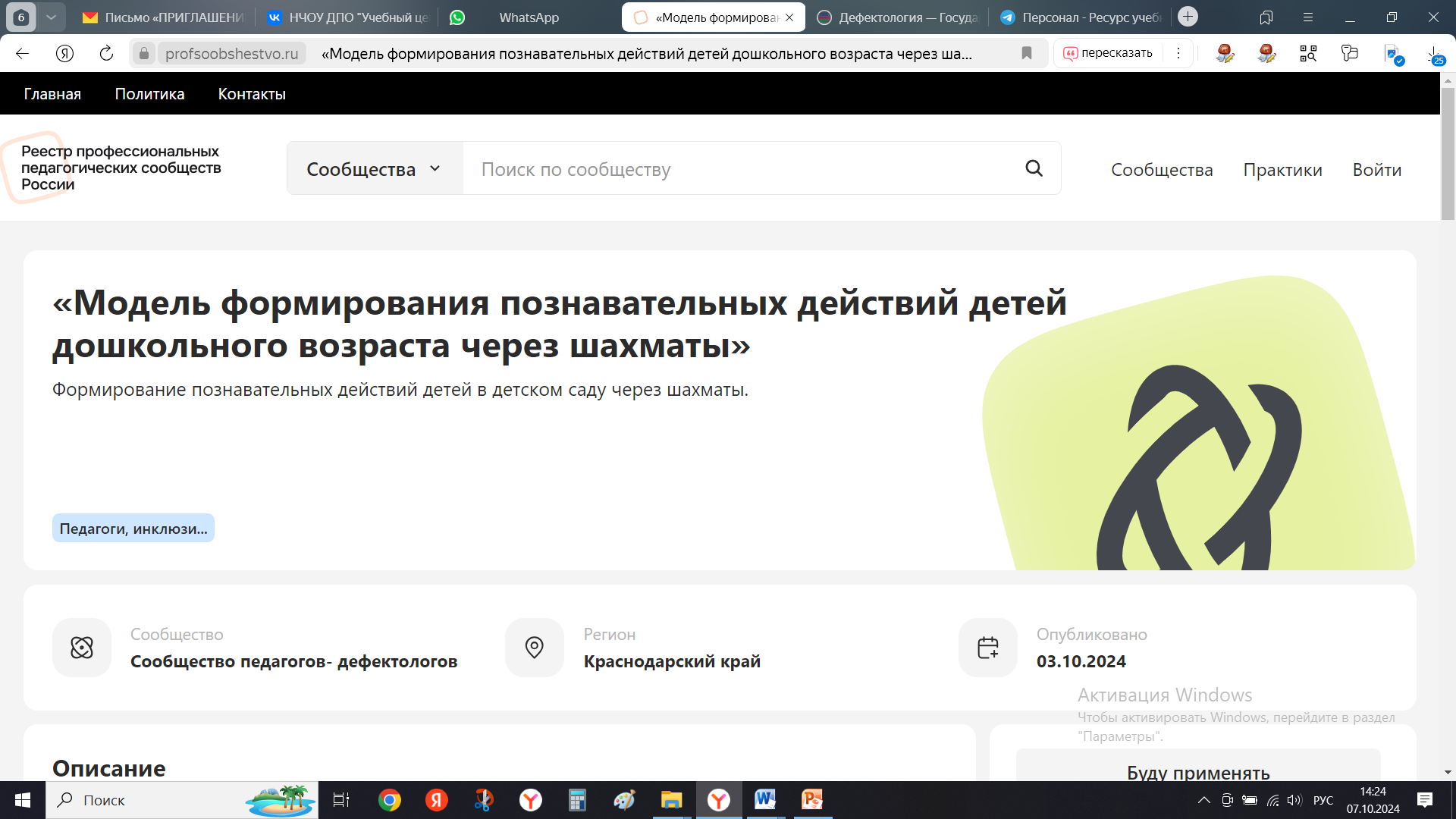Expand the tab list chevron near counter
The width and height of the screenshot is (1456, 819).
click(x=51, y=17)
